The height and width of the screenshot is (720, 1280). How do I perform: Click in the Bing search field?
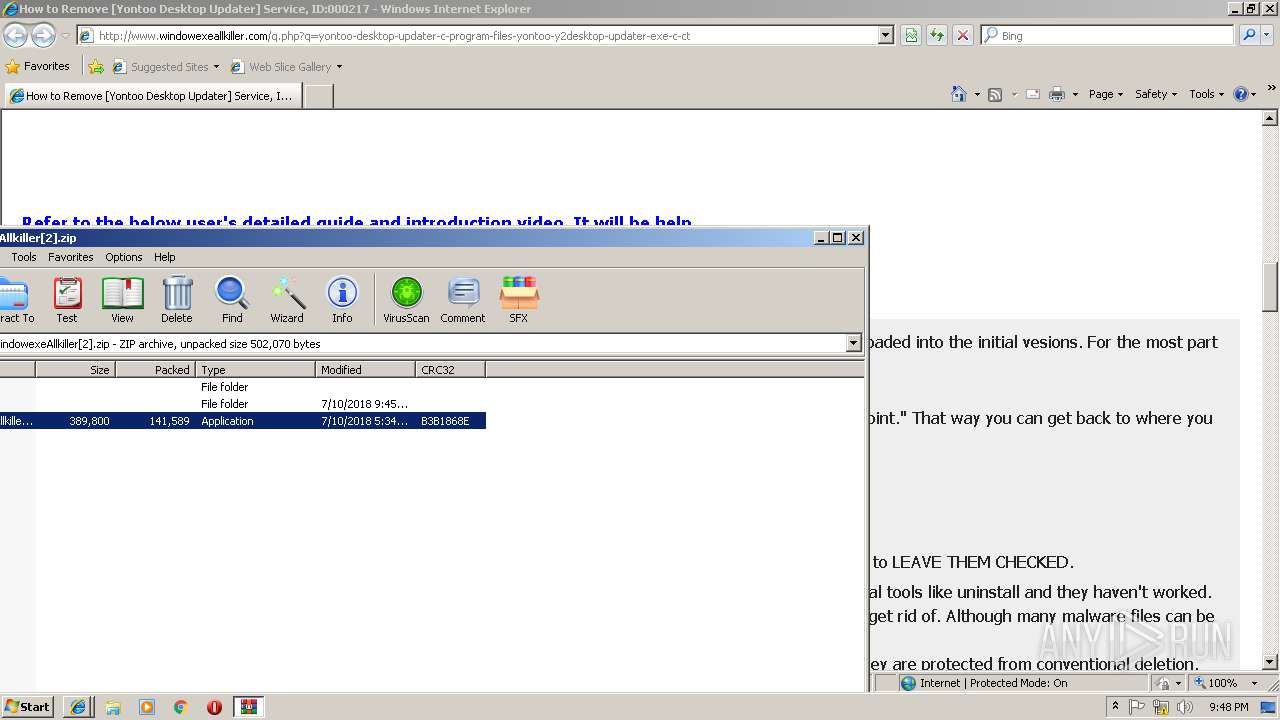coord(1107,35)
